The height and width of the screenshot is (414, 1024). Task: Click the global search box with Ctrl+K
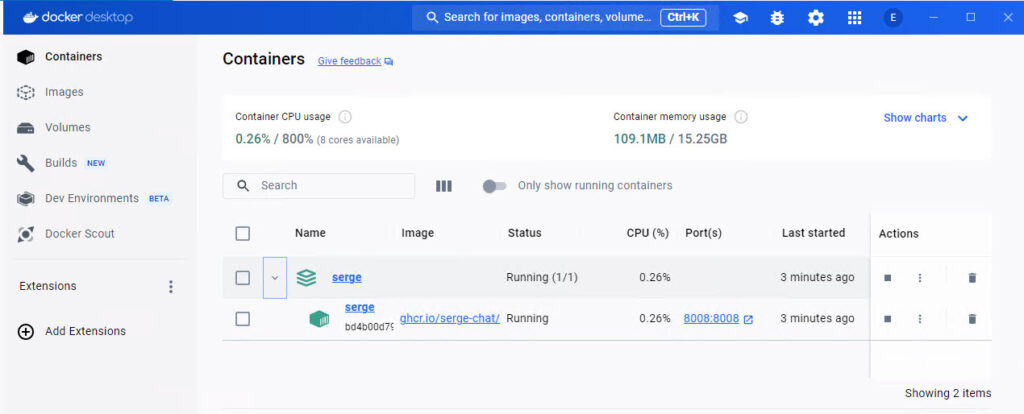click(565, 18)
